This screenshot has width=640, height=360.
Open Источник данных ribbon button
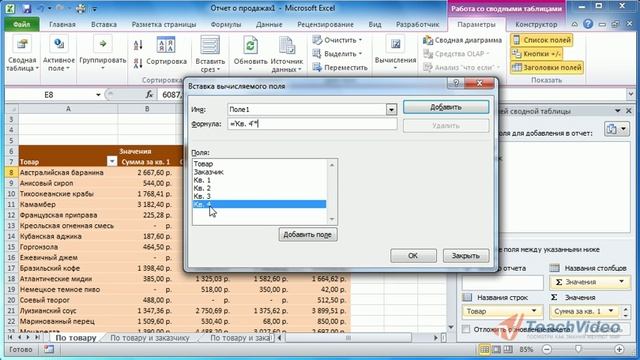[x=287, y=54]
